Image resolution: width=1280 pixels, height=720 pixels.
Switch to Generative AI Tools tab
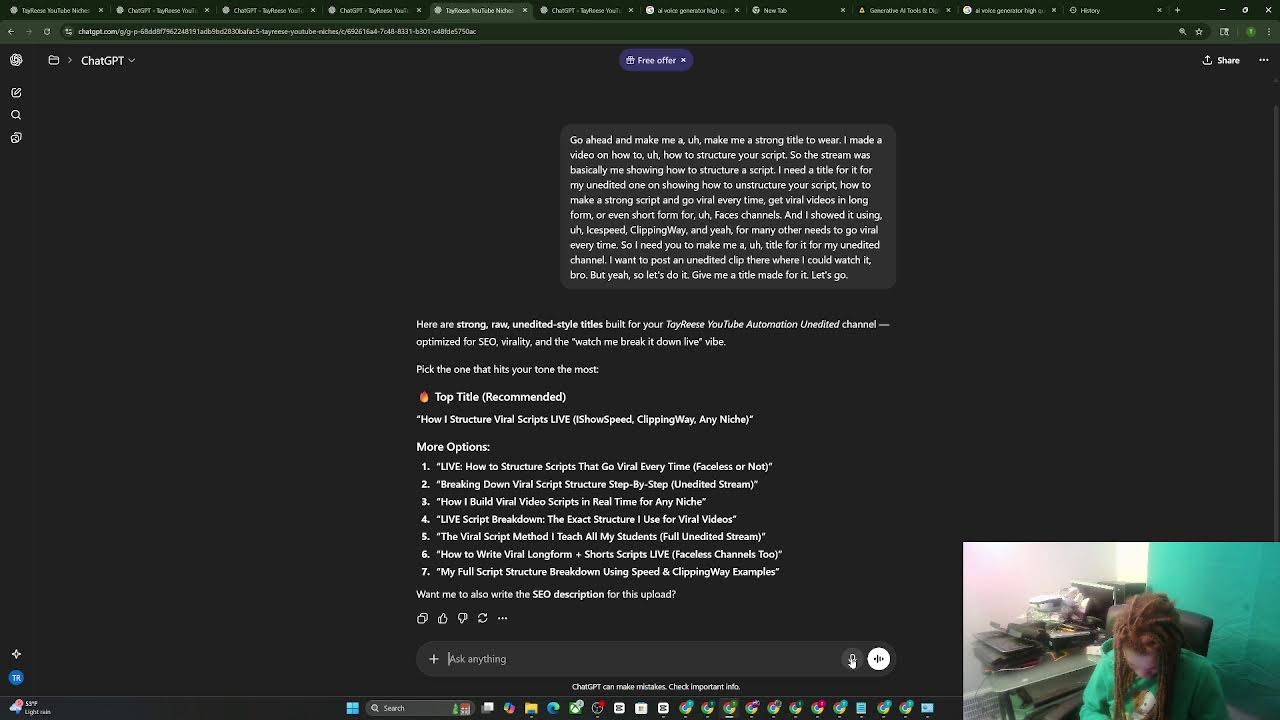903,10
